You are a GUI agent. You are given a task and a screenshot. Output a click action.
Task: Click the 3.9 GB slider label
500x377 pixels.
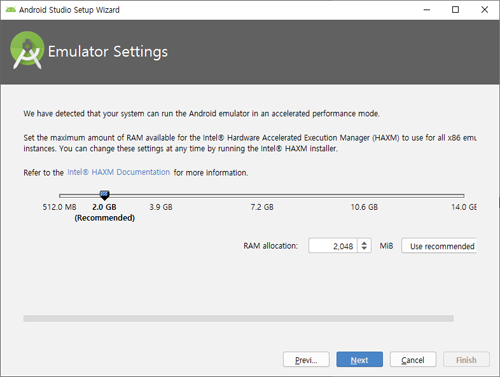coord(161,207)
